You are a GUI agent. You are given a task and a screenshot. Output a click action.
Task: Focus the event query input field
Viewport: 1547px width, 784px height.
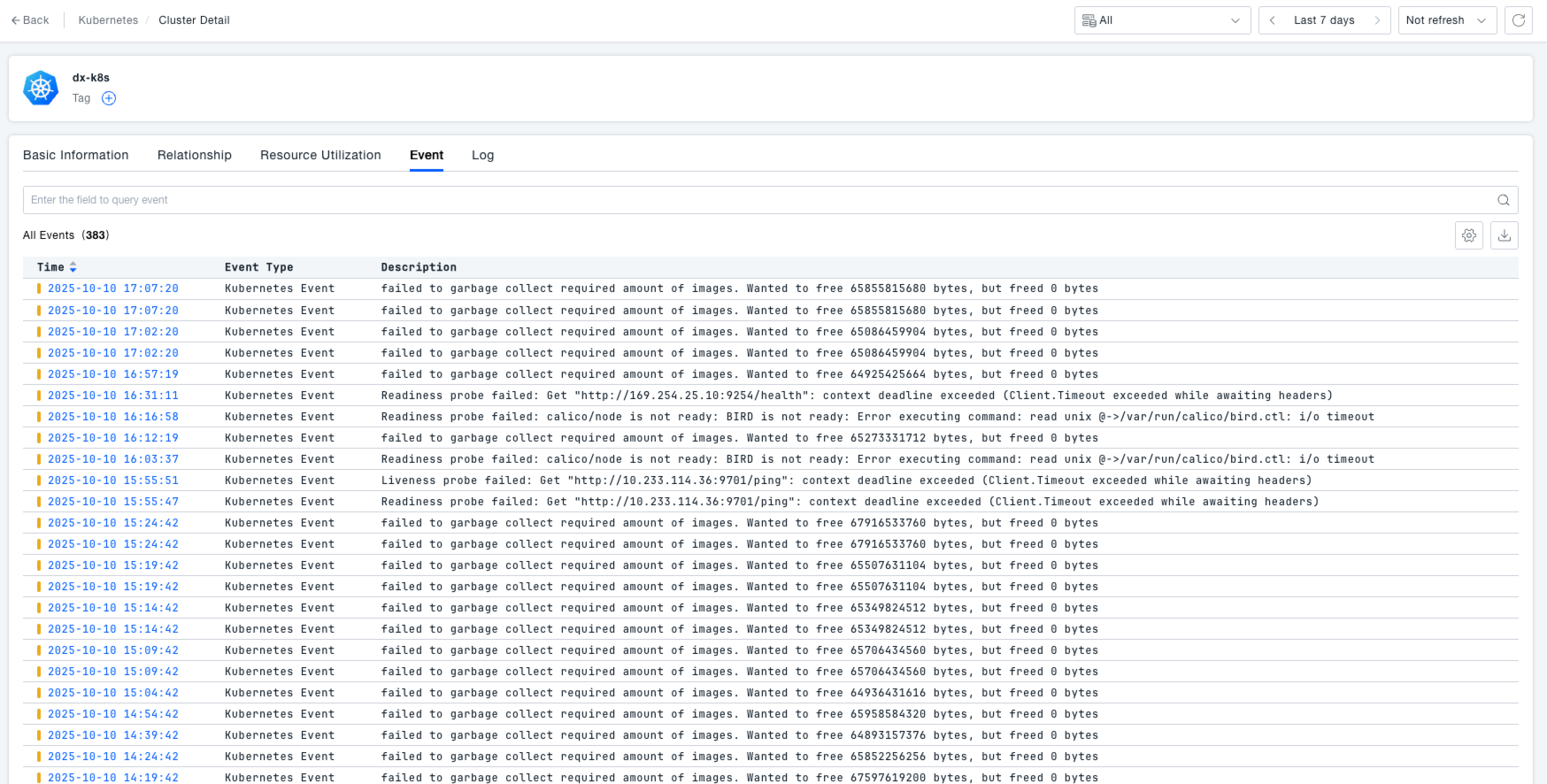coord(752,200)
